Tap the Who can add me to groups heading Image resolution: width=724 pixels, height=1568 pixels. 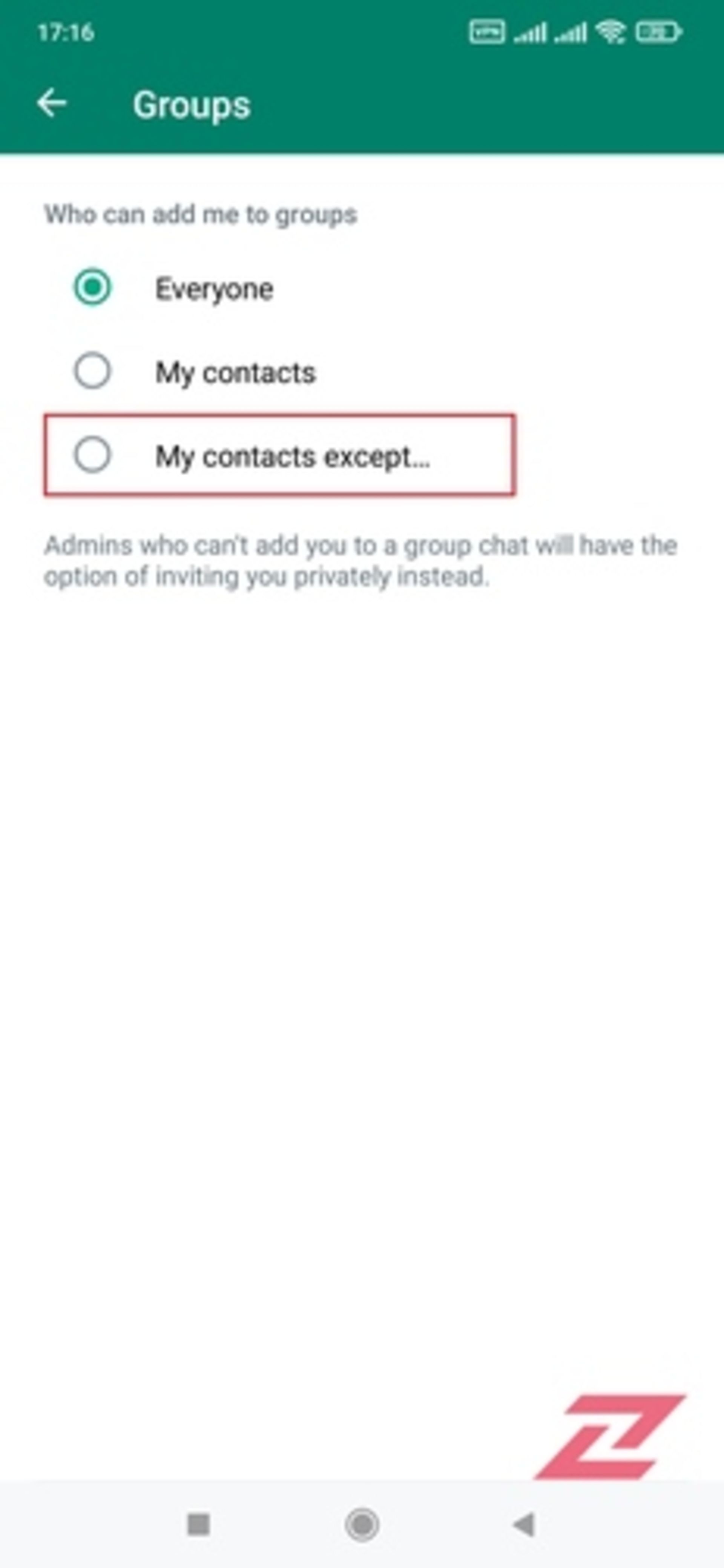[201, 215]
